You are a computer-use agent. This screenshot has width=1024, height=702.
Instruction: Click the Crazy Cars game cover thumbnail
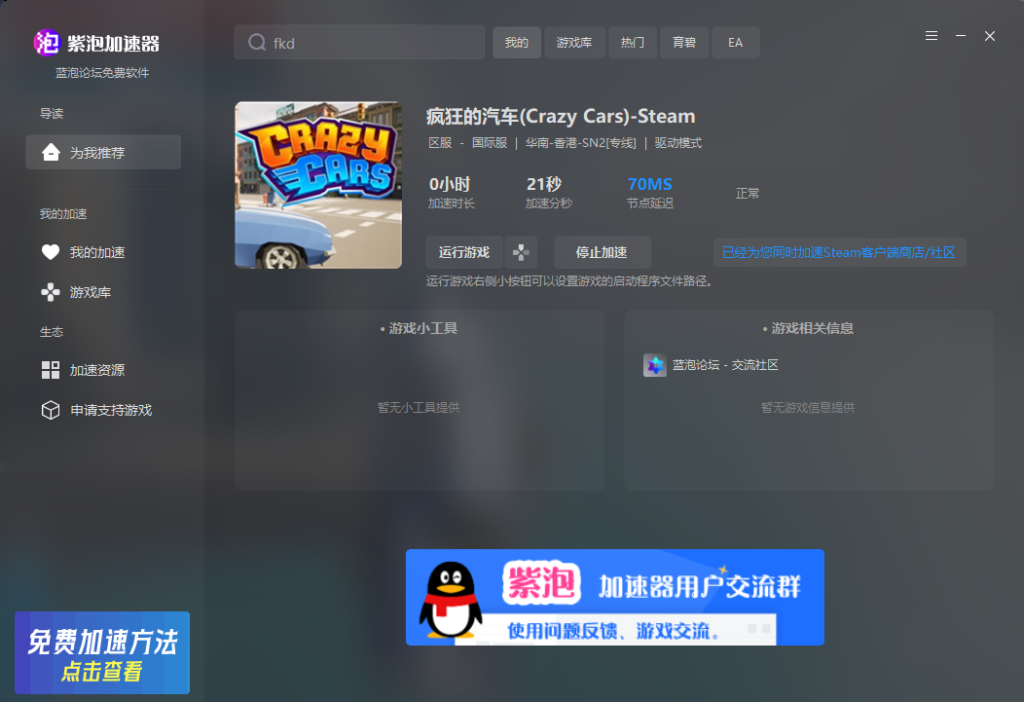(x=319, y=185)
